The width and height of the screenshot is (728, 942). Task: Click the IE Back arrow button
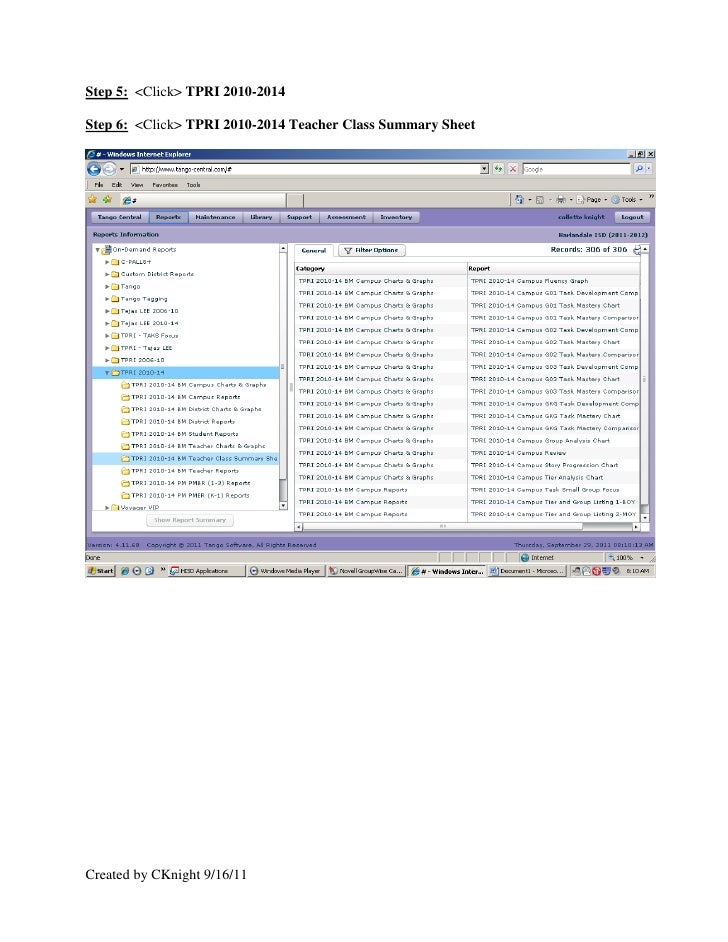(x=94, y=169)
